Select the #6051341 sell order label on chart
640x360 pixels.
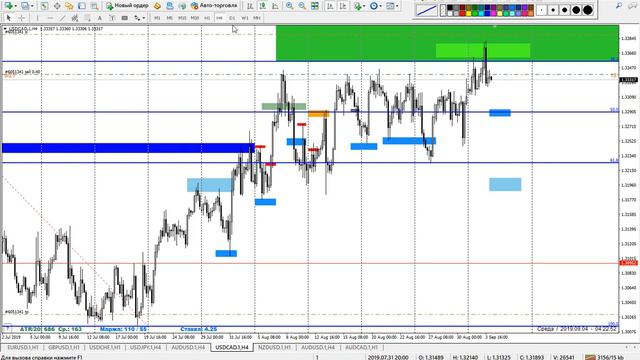(22, 72)
